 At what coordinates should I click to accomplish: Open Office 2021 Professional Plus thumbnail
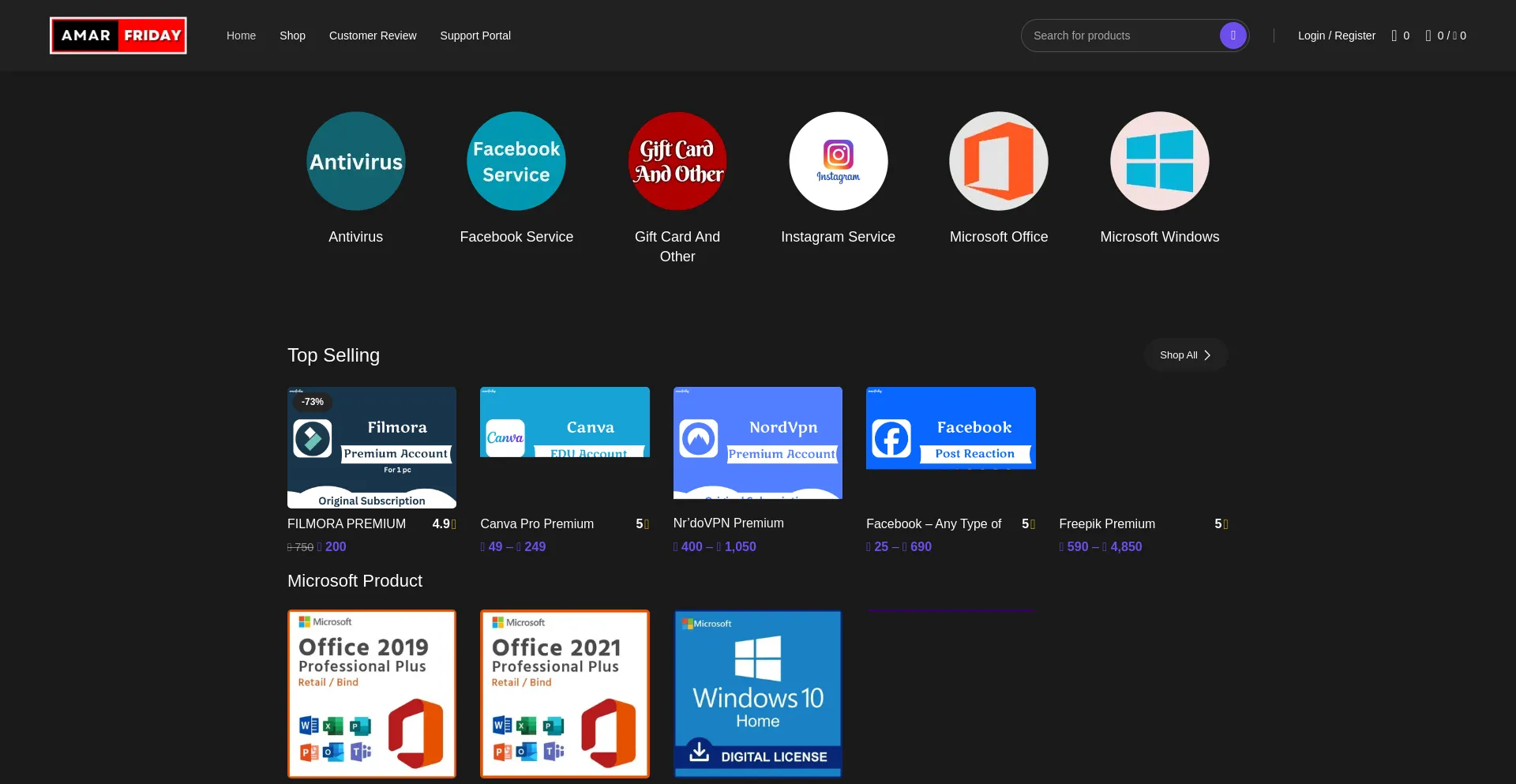pyautogui.click(x=565, y=694)
